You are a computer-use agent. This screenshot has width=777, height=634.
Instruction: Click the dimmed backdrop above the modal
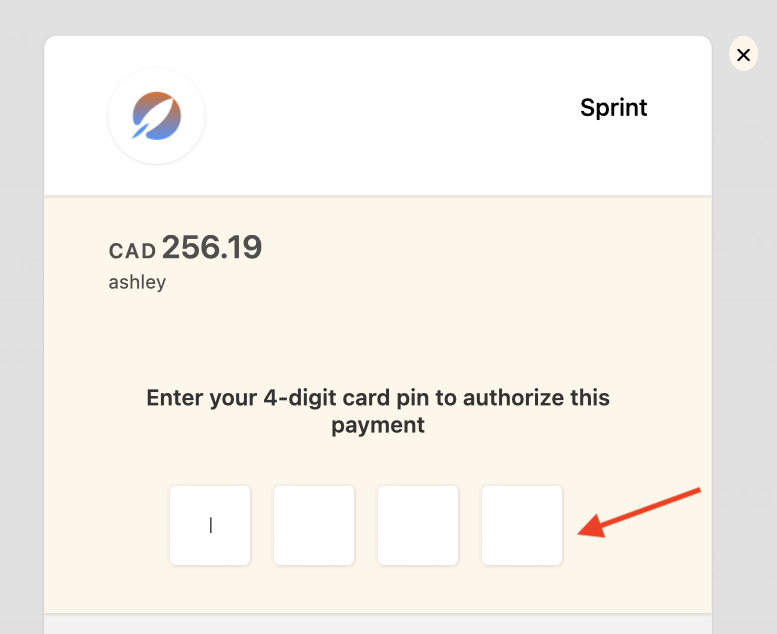pos(378,17)
